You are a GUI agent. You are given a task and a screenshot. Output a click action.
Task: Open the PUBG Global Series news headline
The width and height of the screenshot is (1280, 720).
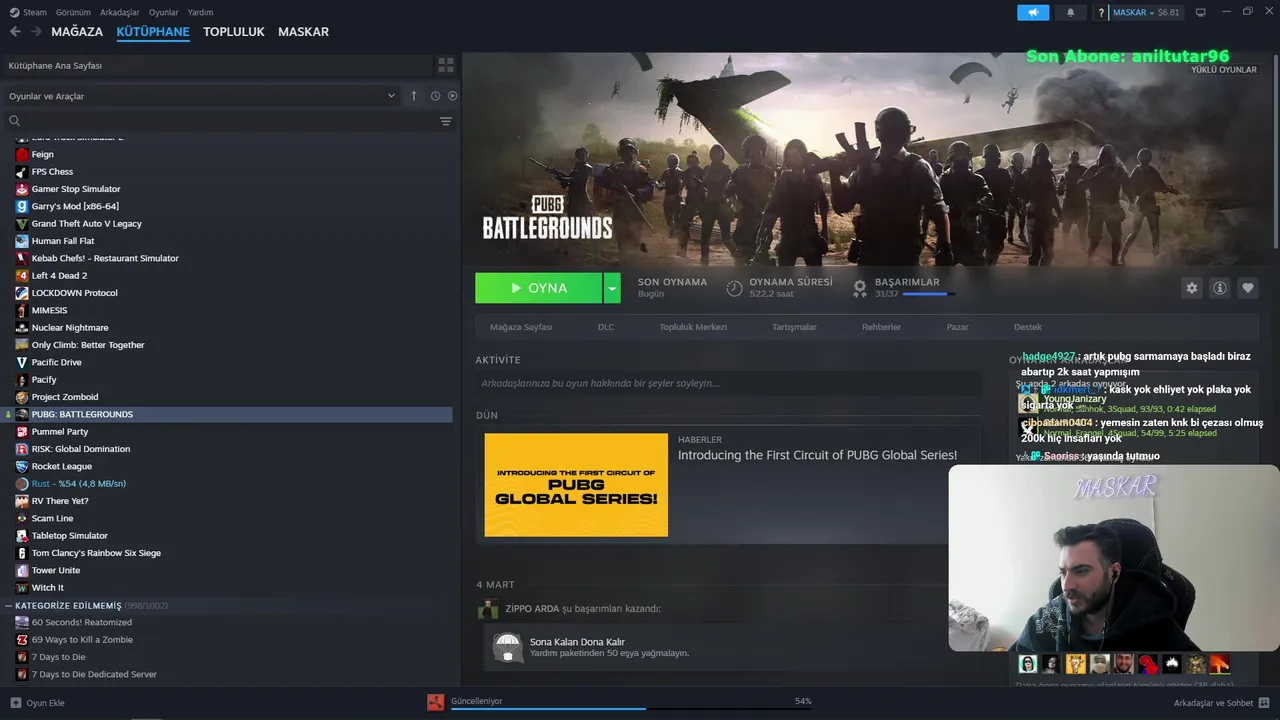coord(817,455)
